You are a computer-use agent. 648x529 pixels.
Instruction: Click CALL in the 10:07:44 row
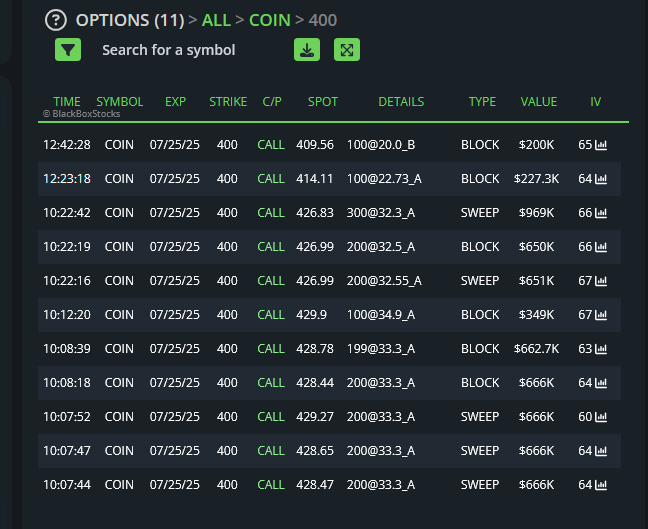pyautogui.click(x=271, y=484)
